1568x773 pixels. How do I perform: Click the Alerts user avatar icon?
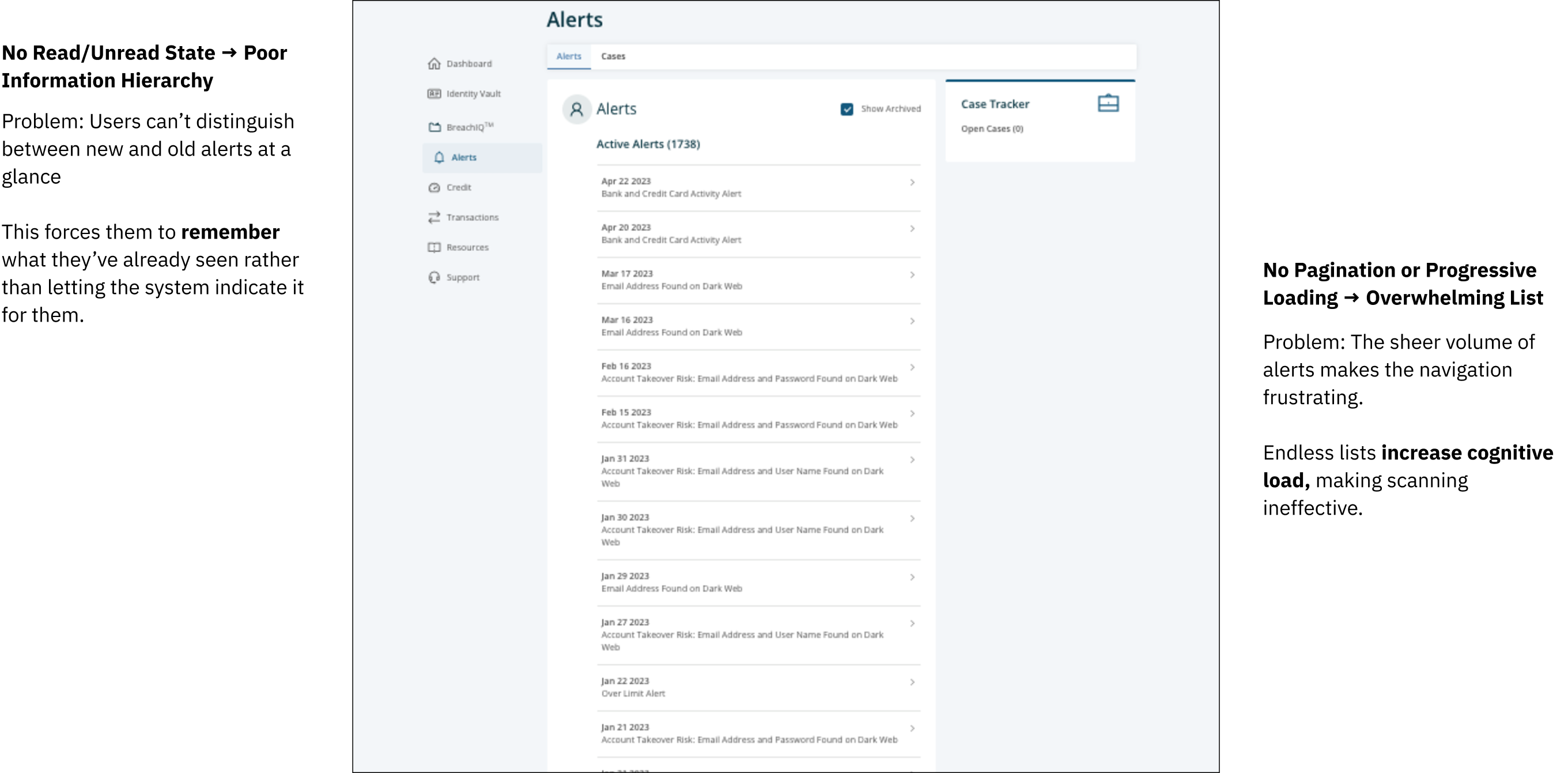pyautogui.click(x=576, y=110)
